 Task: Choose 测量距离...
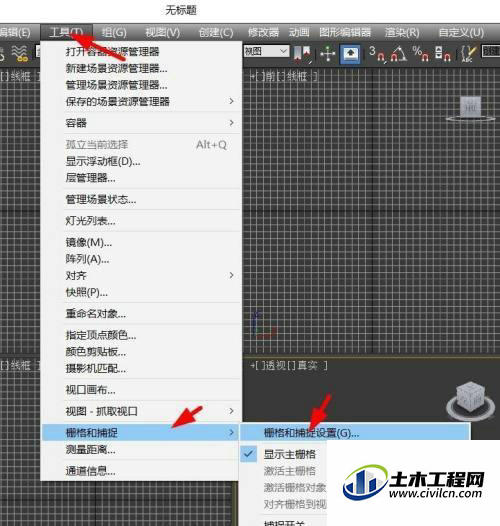click(x=141, y=450)
